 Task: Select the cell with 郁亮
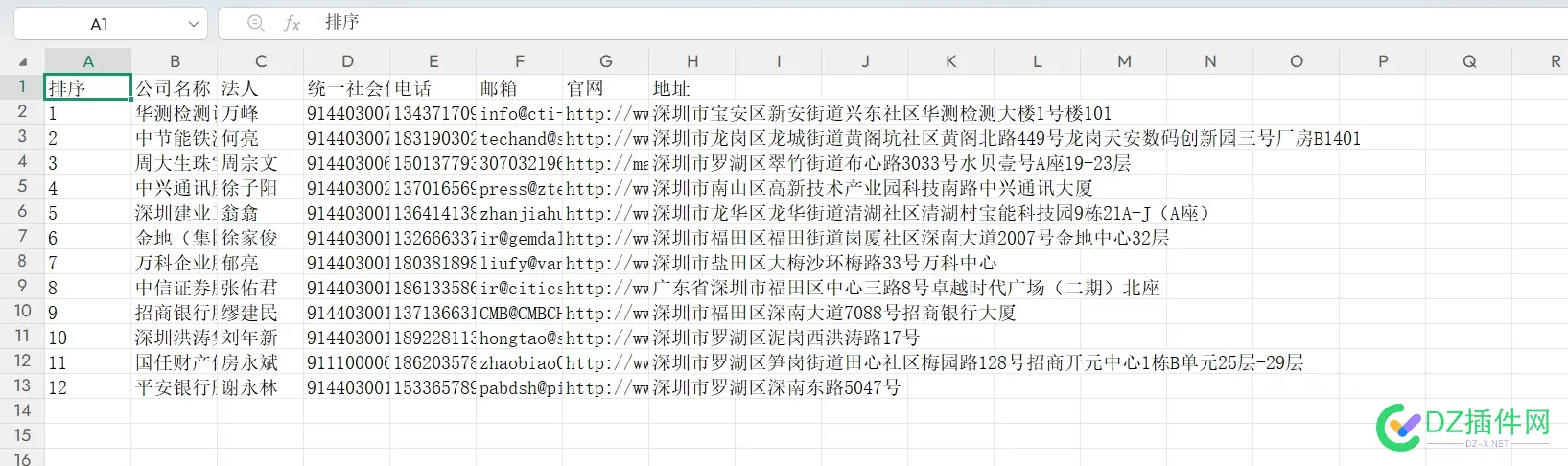[261, 262]
